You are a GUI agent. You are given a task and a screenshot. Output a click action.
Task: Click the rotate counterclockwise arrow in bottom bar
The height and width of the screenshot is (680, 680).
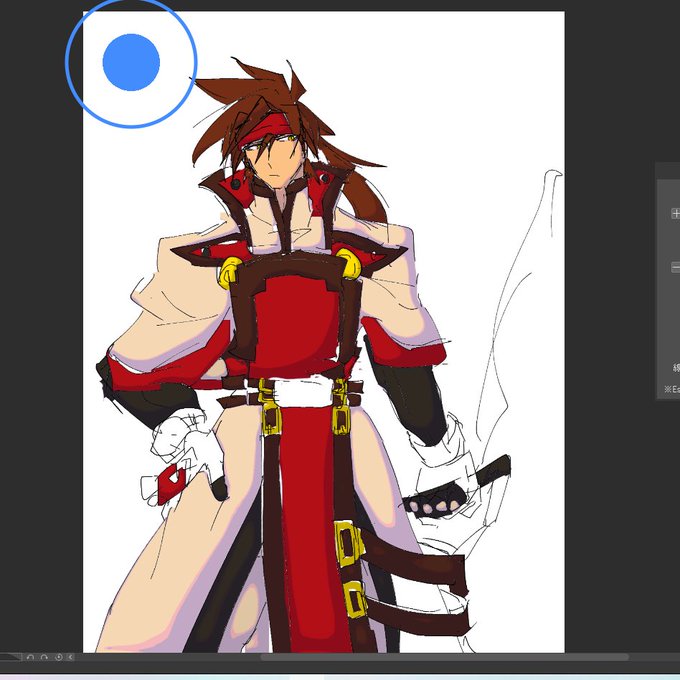[x=30, y=657]
